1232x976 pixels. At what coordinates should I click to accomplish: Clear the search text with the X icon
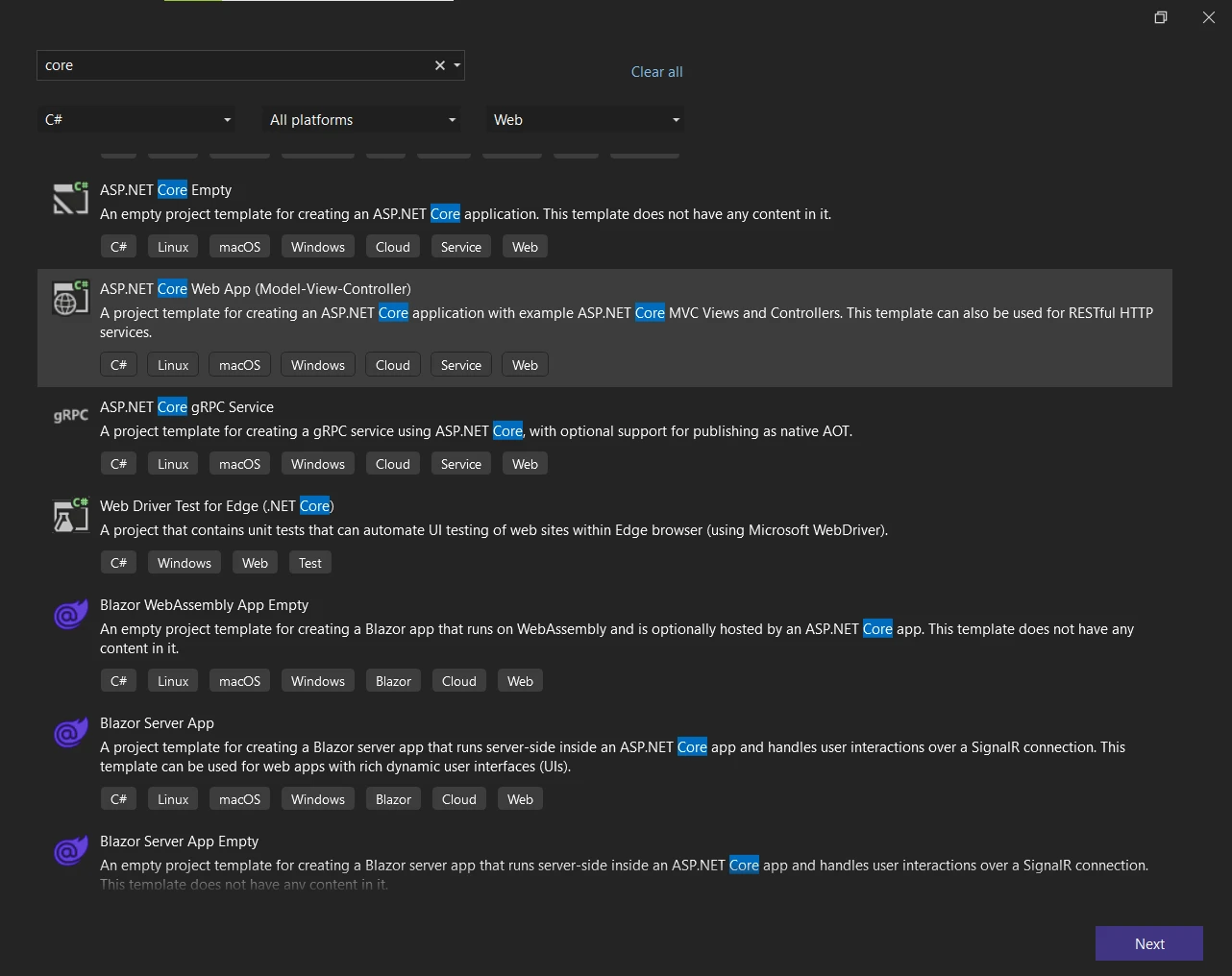coord(439,65)
